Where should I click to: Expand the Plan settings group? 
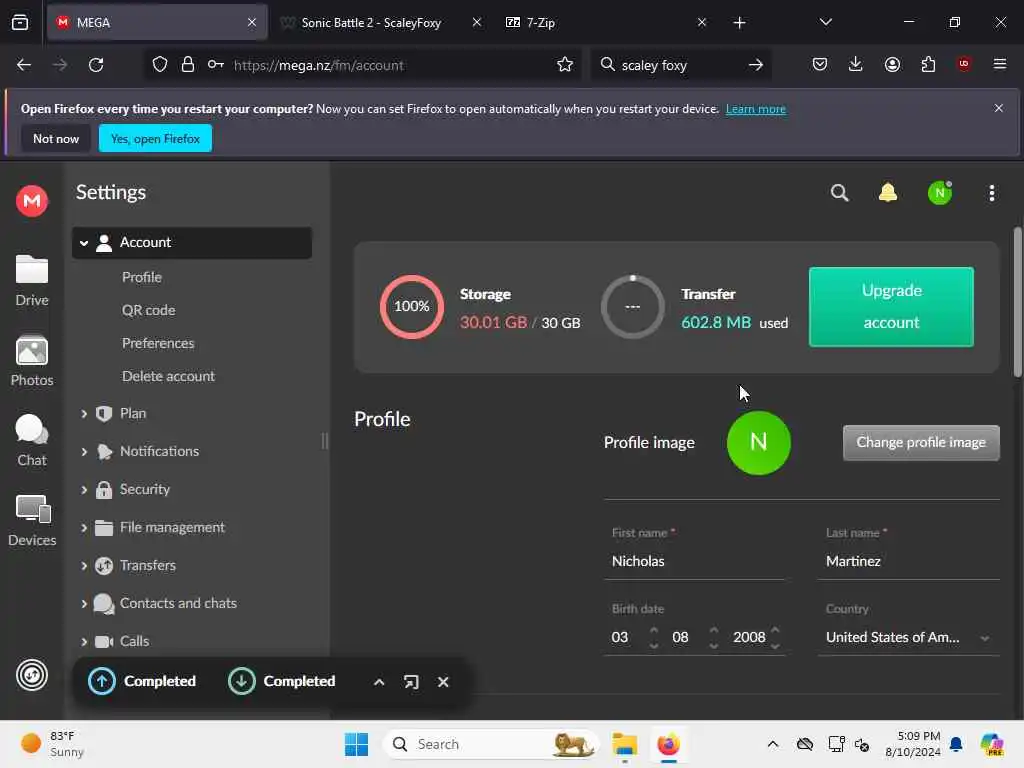coord(84,414)
